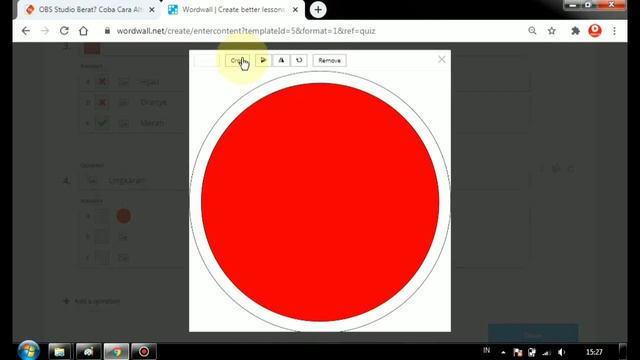Toggle the green checkmark beside Merah answer
The image size is (640, 360).
(x=102, y=123)
